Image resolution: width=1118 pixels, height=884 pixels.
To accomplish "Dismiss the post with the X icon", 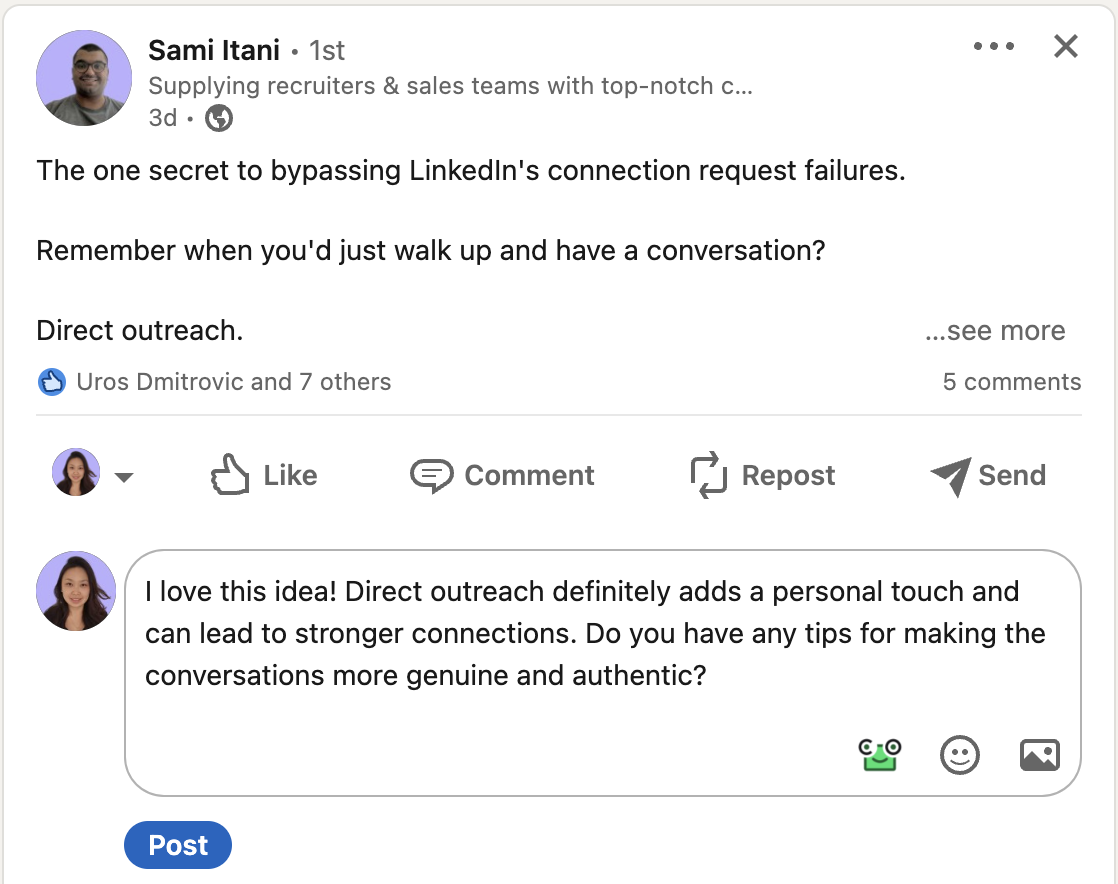I will coord(1066,46).
